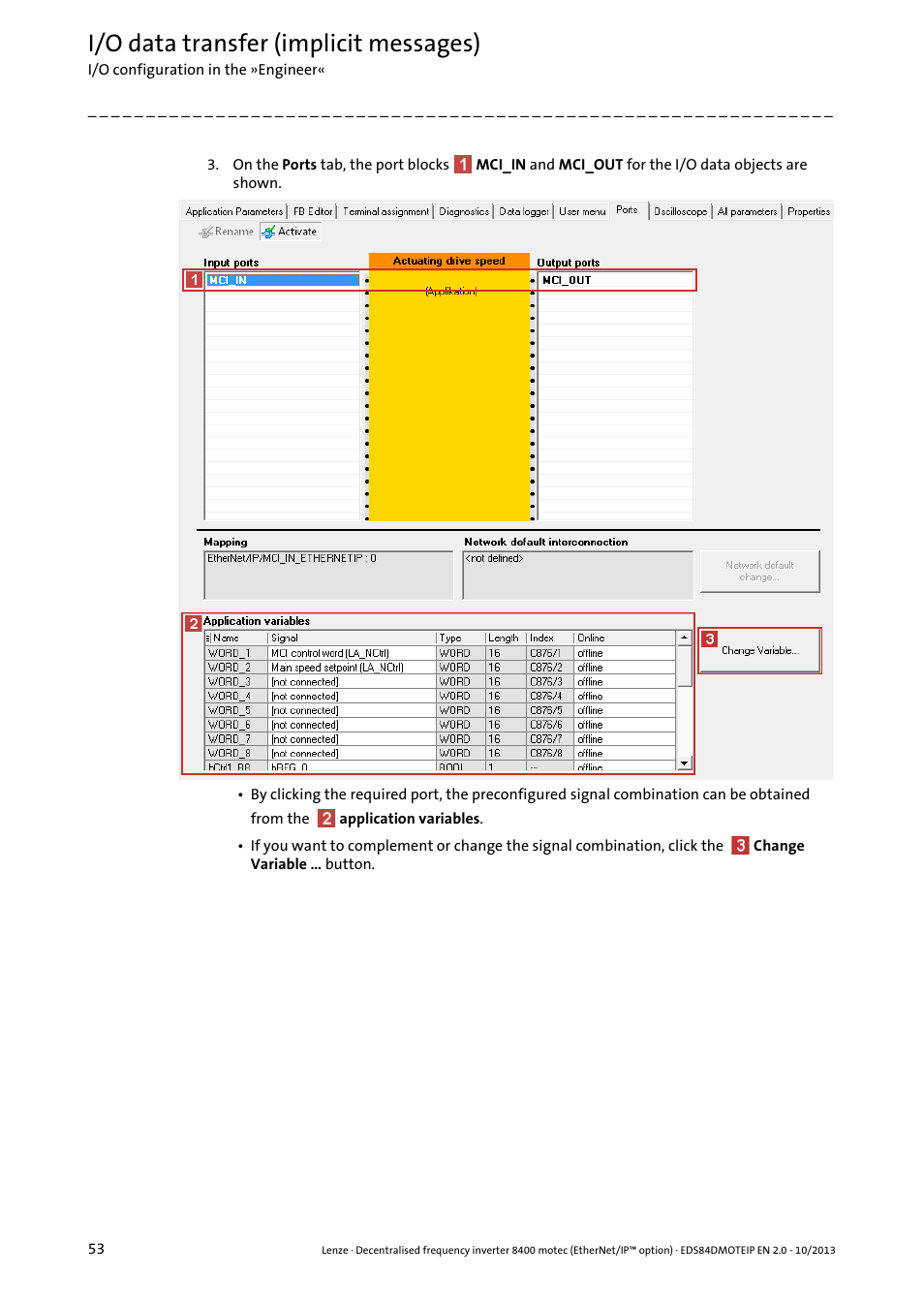Select the WORD_2 variable row

click(x=440, y=668)
